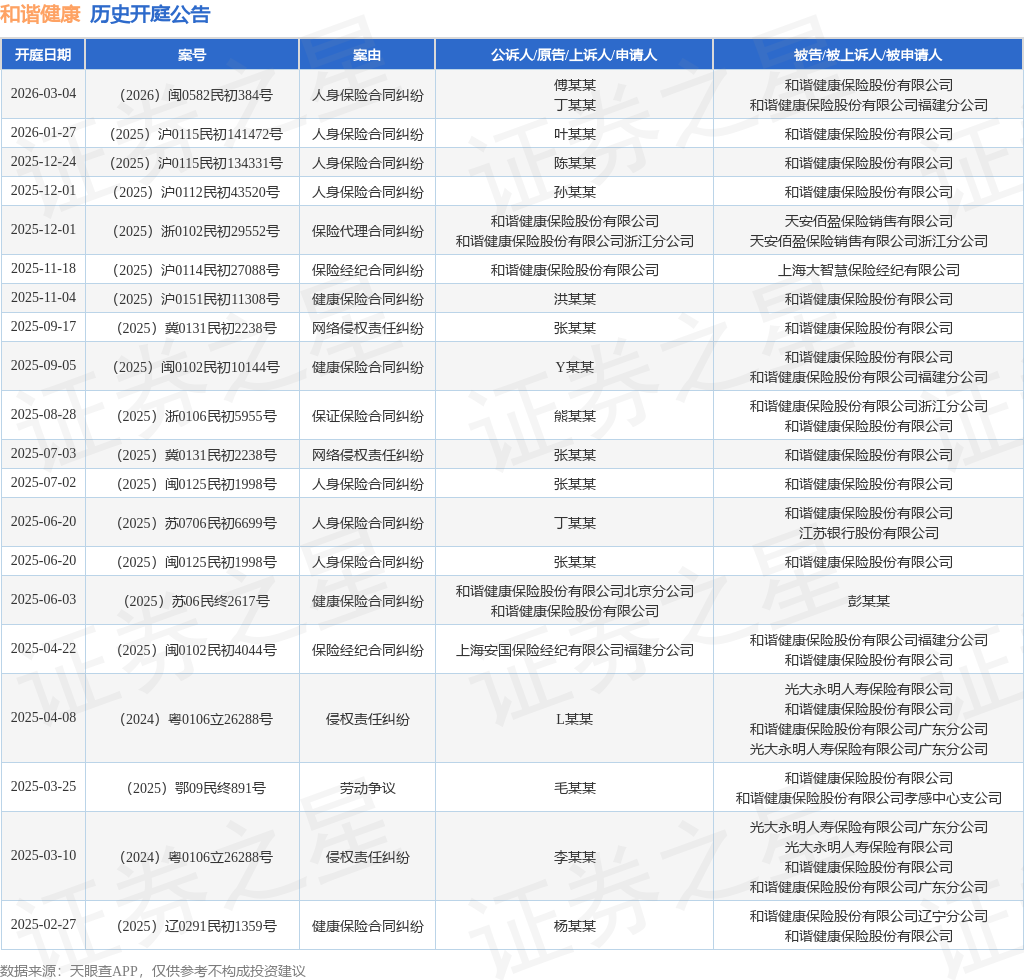Click plaintiff 傅某某
This screenshot has width=1024, height=980.
(x=574, y=86)
